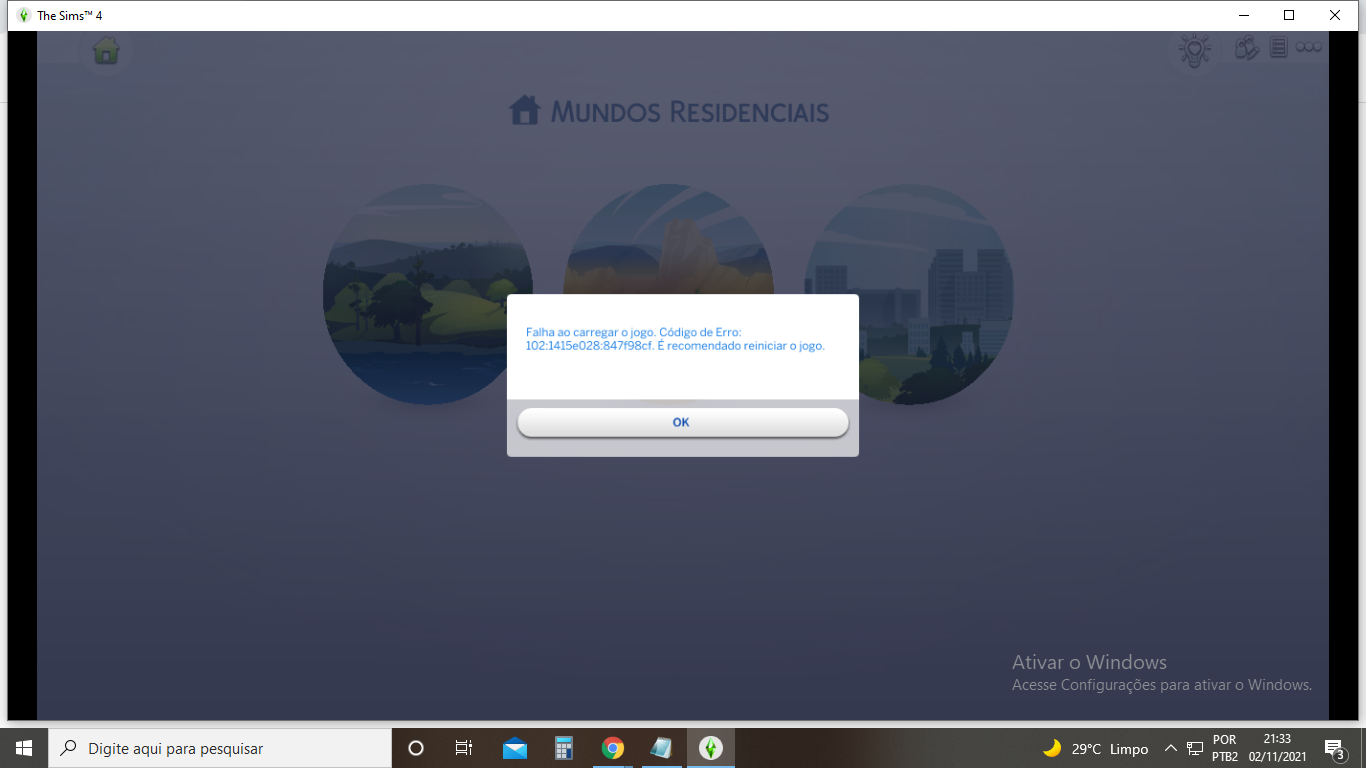Open the list panel icon beside households
The height and width of the screenshot is (768, 1366).
pyautogui.click(x=1278, y=47)
